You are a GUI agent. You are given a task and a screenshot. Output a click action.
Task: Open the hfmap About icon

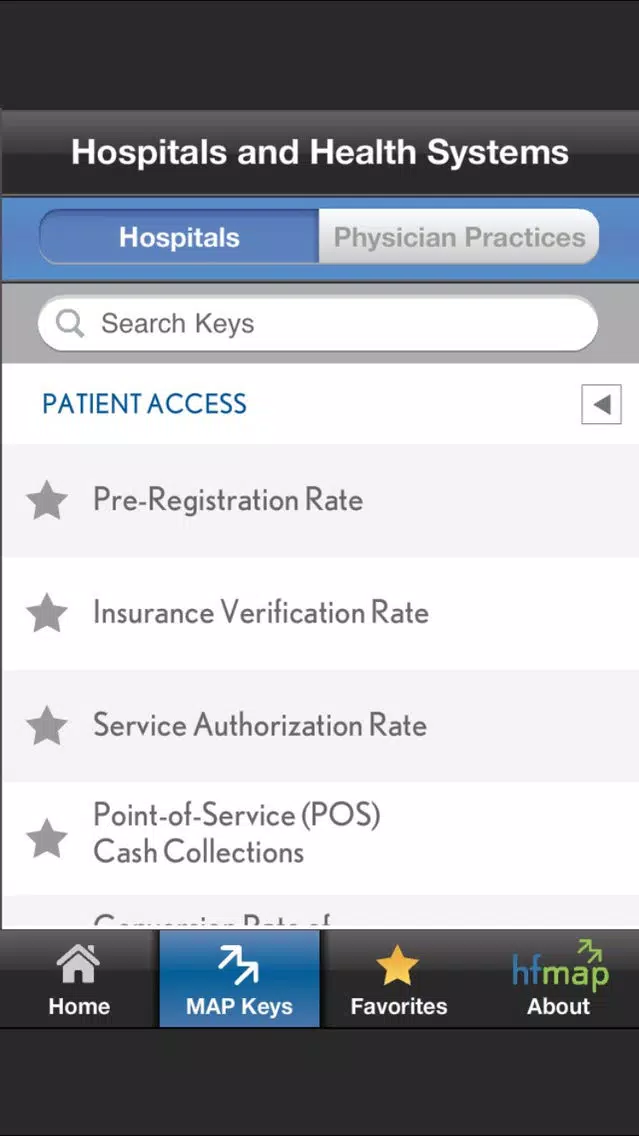pos(560,966)
